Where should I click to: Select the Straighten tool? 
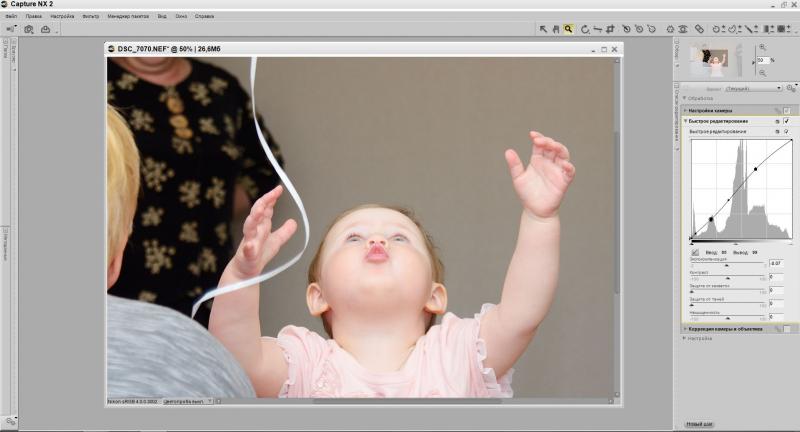tap(597, 30)
